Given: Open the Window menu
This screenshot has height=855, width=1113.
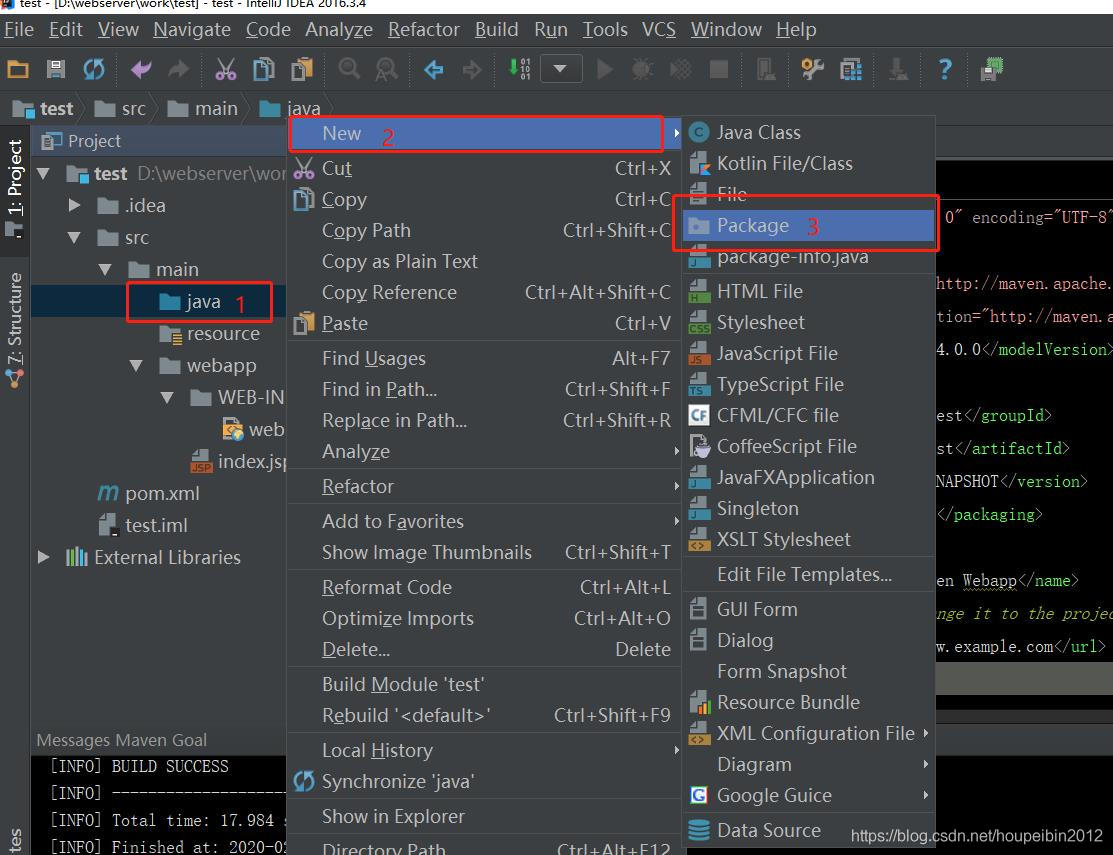Looking at the screenshot, I should 726,29.
